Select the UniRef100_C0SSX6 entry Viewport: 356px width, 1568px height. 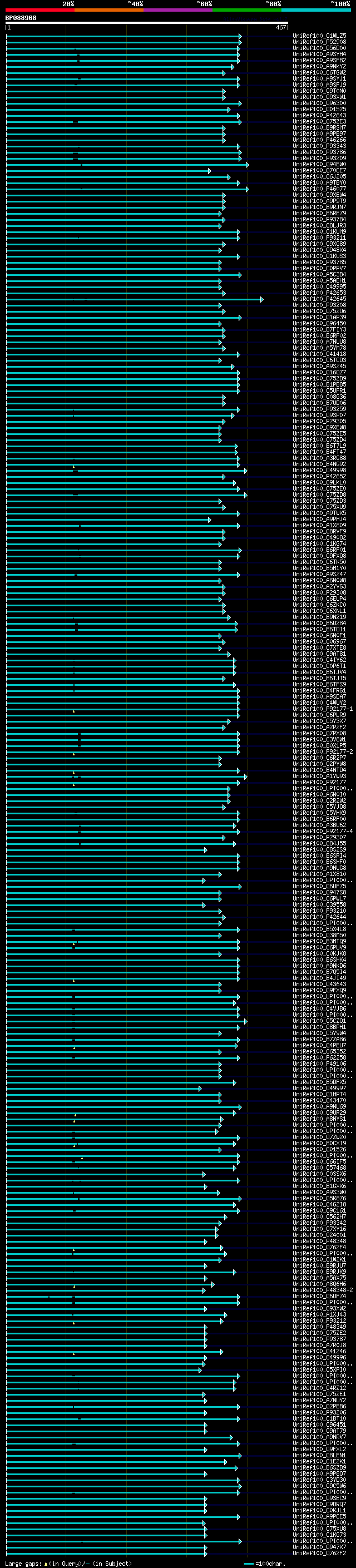tap(319, 1174)
